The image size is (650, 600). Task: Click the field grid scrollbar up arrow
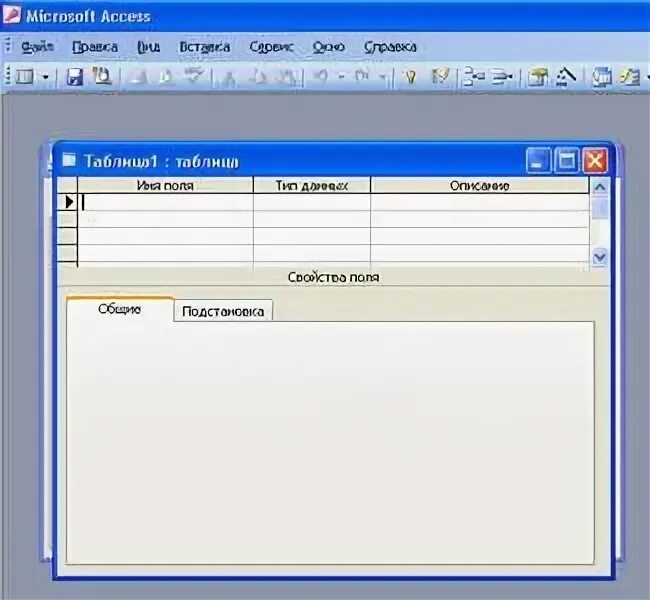click(599, 187)
